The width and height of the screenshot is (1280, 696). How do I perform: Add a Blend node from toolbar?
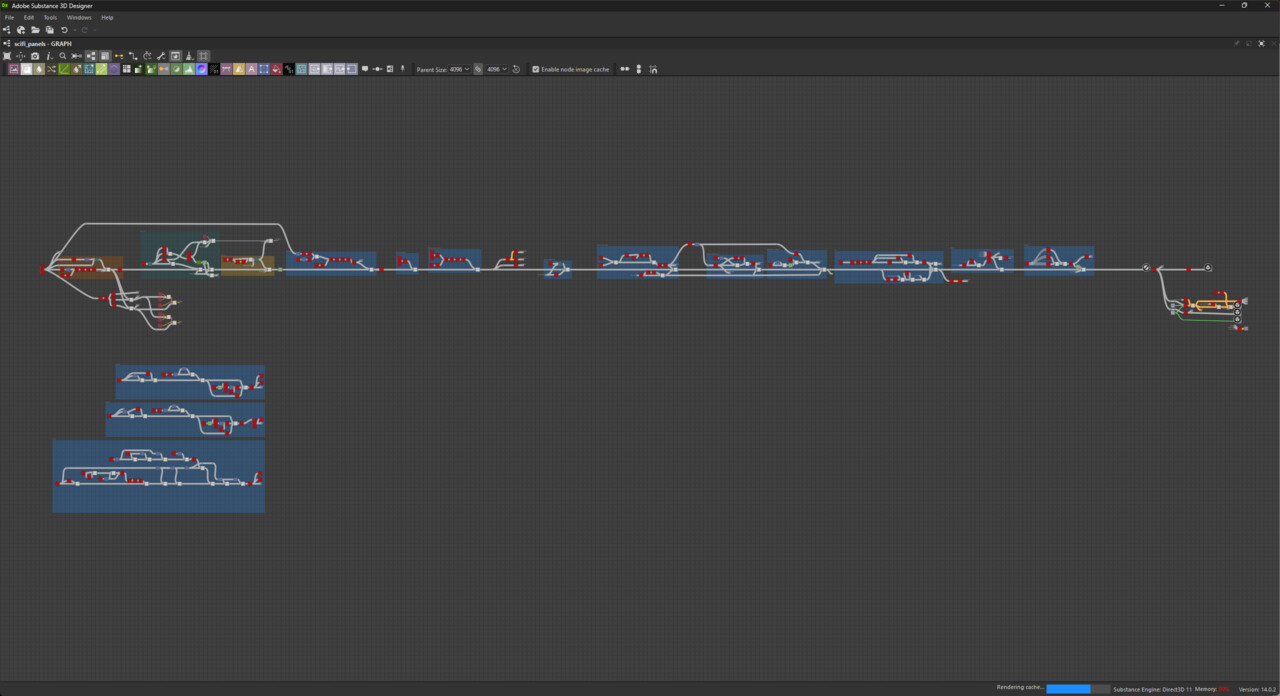pyautogui.click(x=26, y=69)
